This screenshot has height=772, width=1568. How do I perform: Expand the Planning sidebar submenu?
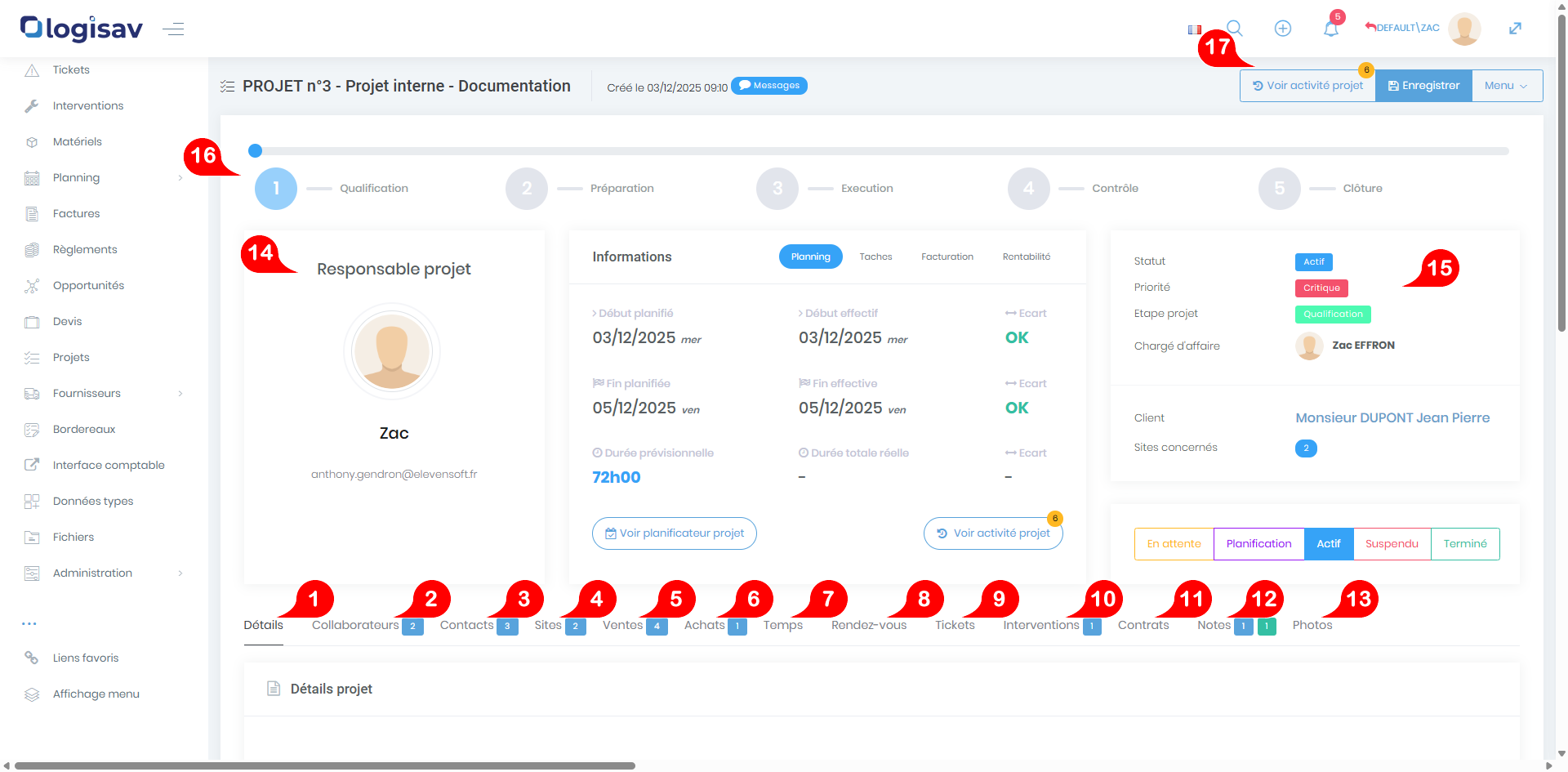pyautogui.click(x=180, y=178)
